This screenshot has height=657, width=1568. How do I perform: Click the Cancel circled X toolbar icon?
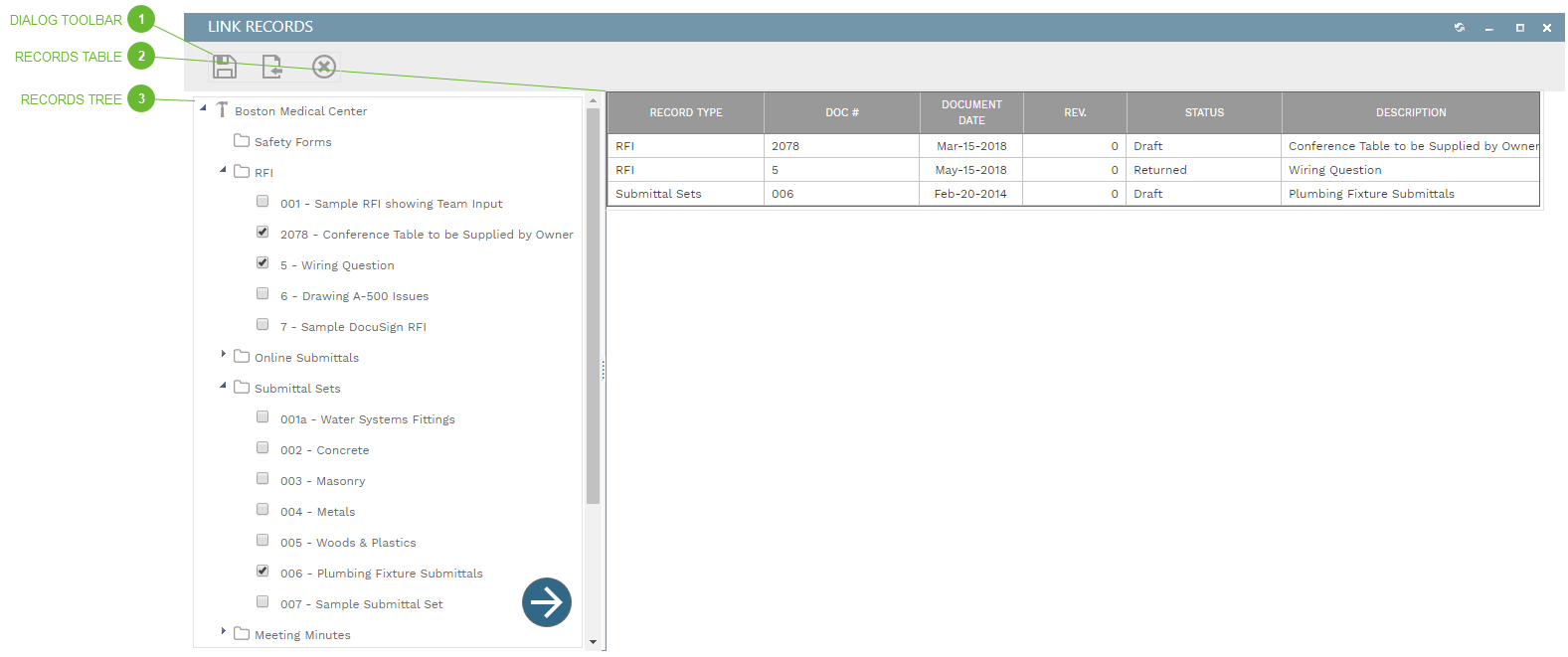pos(324,67)
